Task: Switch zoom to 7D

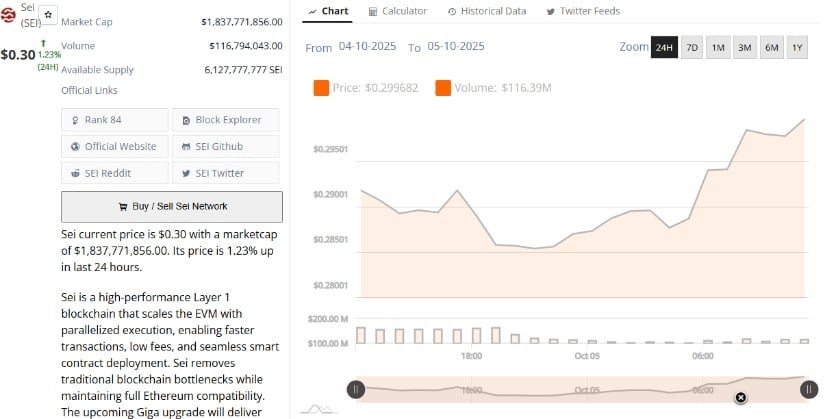Action: coord(692,48)
